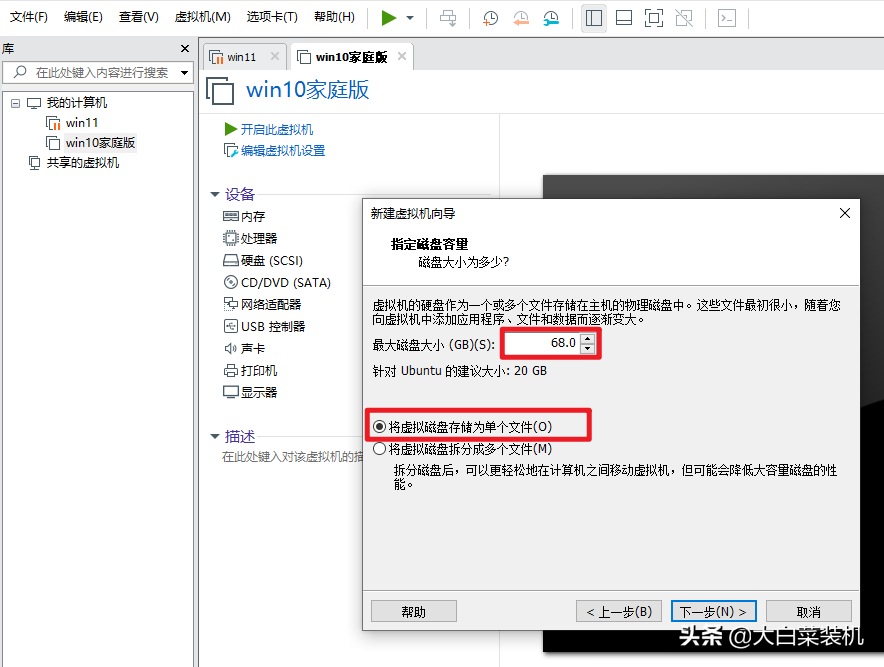Click the description text field under 描述
This screenshot has height=667, width=884.
292,457
